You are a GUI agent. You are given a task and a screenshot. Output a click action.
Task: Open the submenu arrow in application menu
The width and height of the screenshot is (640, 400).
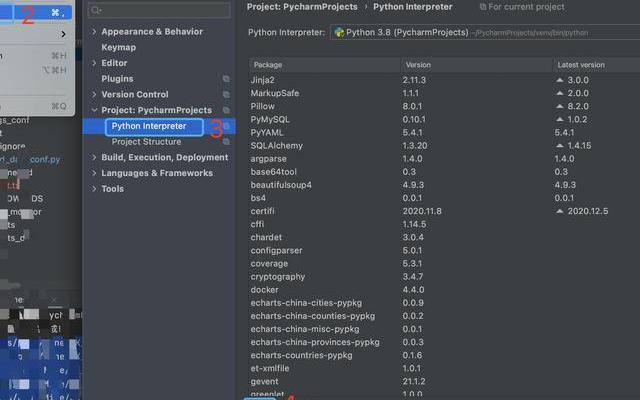63,34
